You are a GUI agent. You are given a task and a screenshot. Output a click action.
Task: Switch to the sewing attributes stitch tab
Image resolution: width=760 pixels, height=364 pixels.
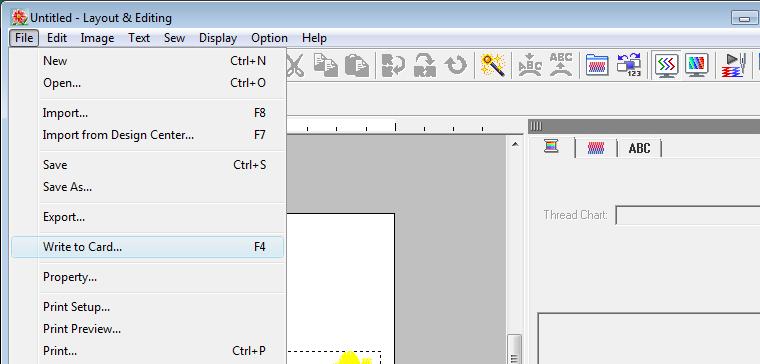(x=596, y=147)
